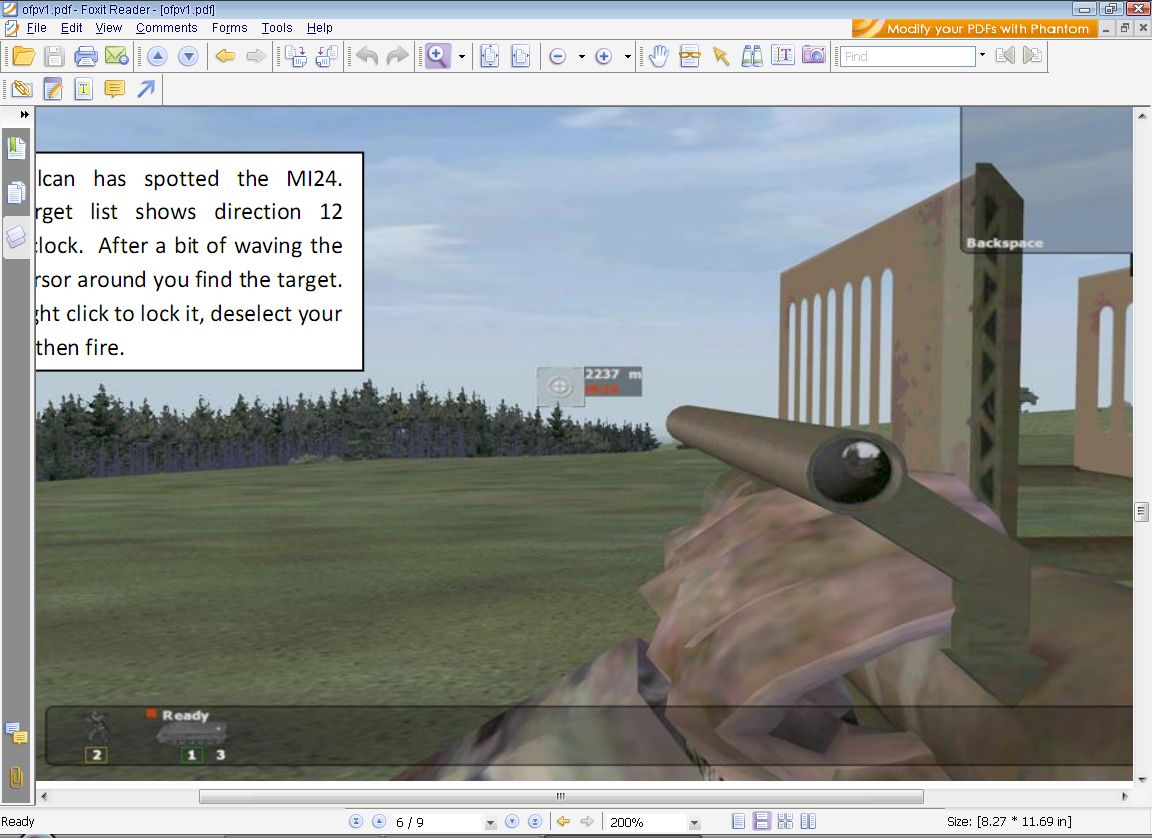
Task: Click the yellow Previous View arrow in toolbar
Action: pos(225,56)
